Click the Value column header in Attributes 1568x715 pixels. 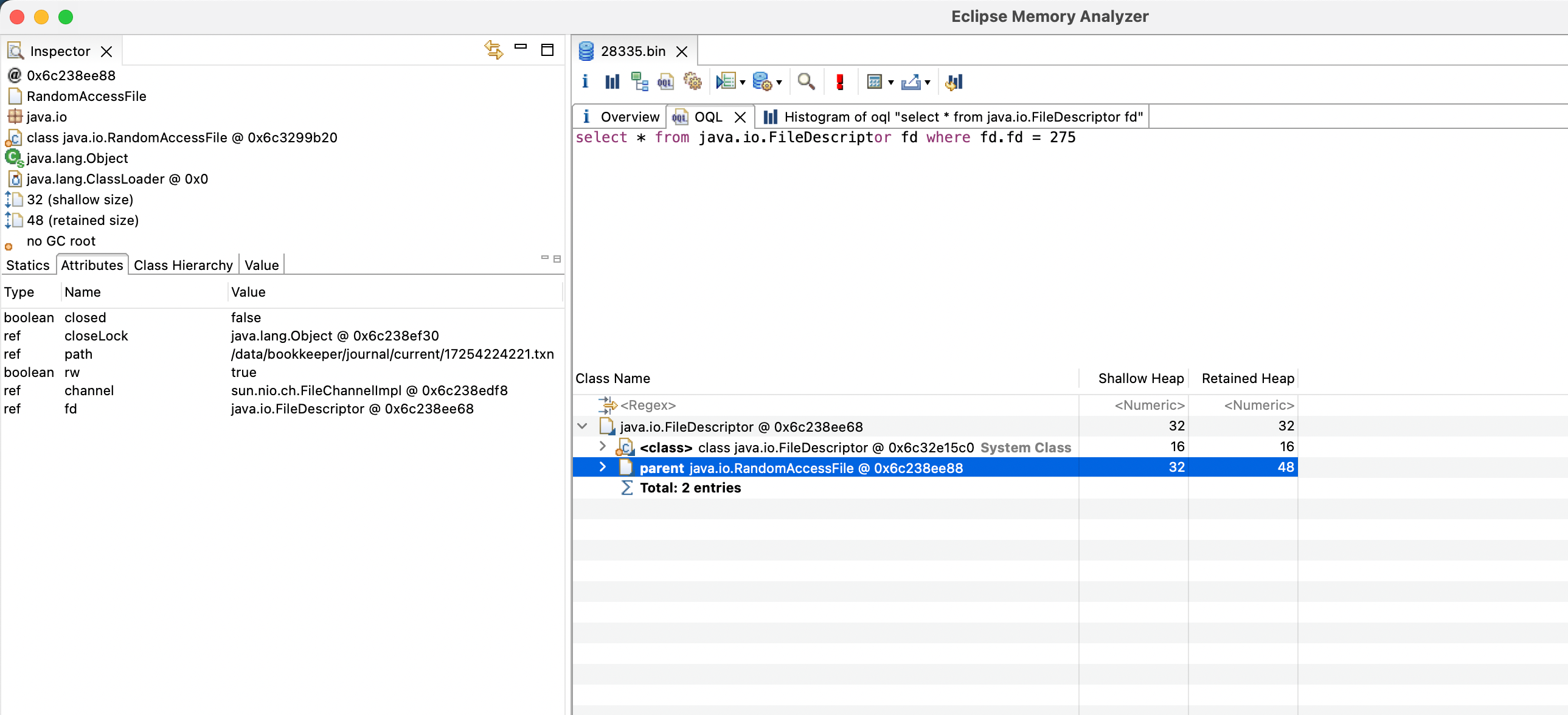click(395, 292)
